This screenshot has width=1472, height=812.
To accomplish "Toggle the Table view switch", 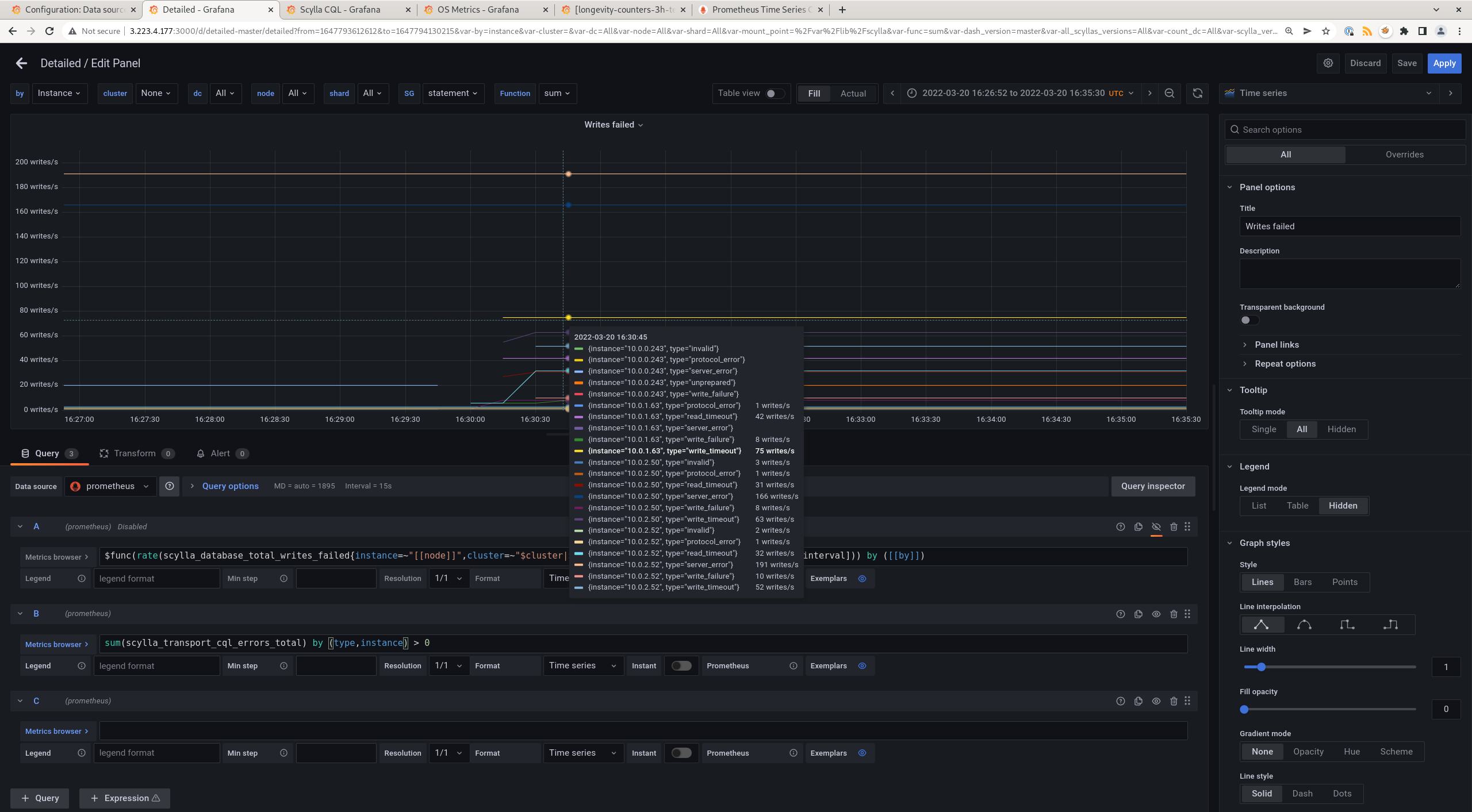I will pos(774,93).
